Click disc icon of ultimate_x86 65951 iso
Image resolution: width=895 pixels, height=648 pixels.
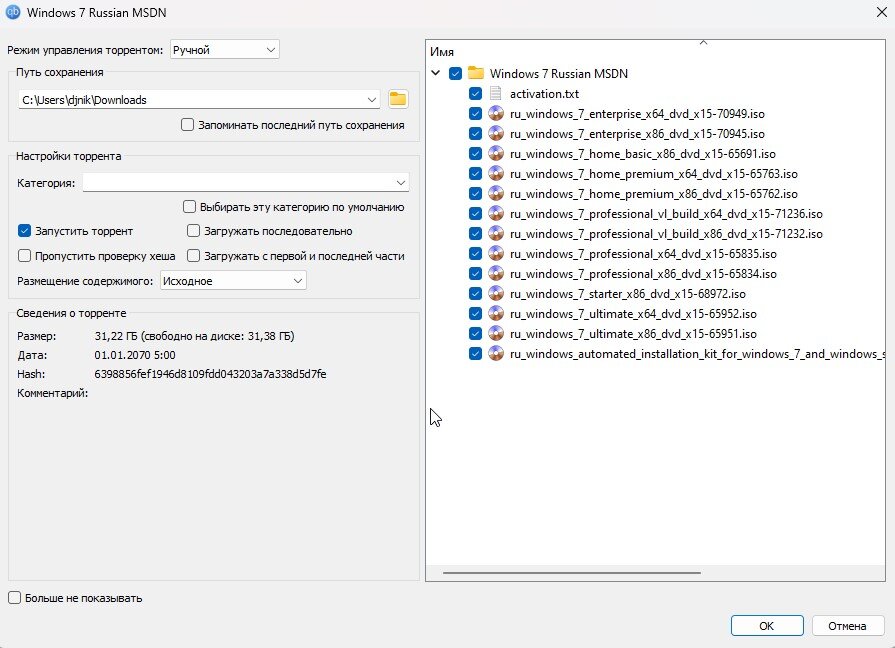(x=496, y=333)
